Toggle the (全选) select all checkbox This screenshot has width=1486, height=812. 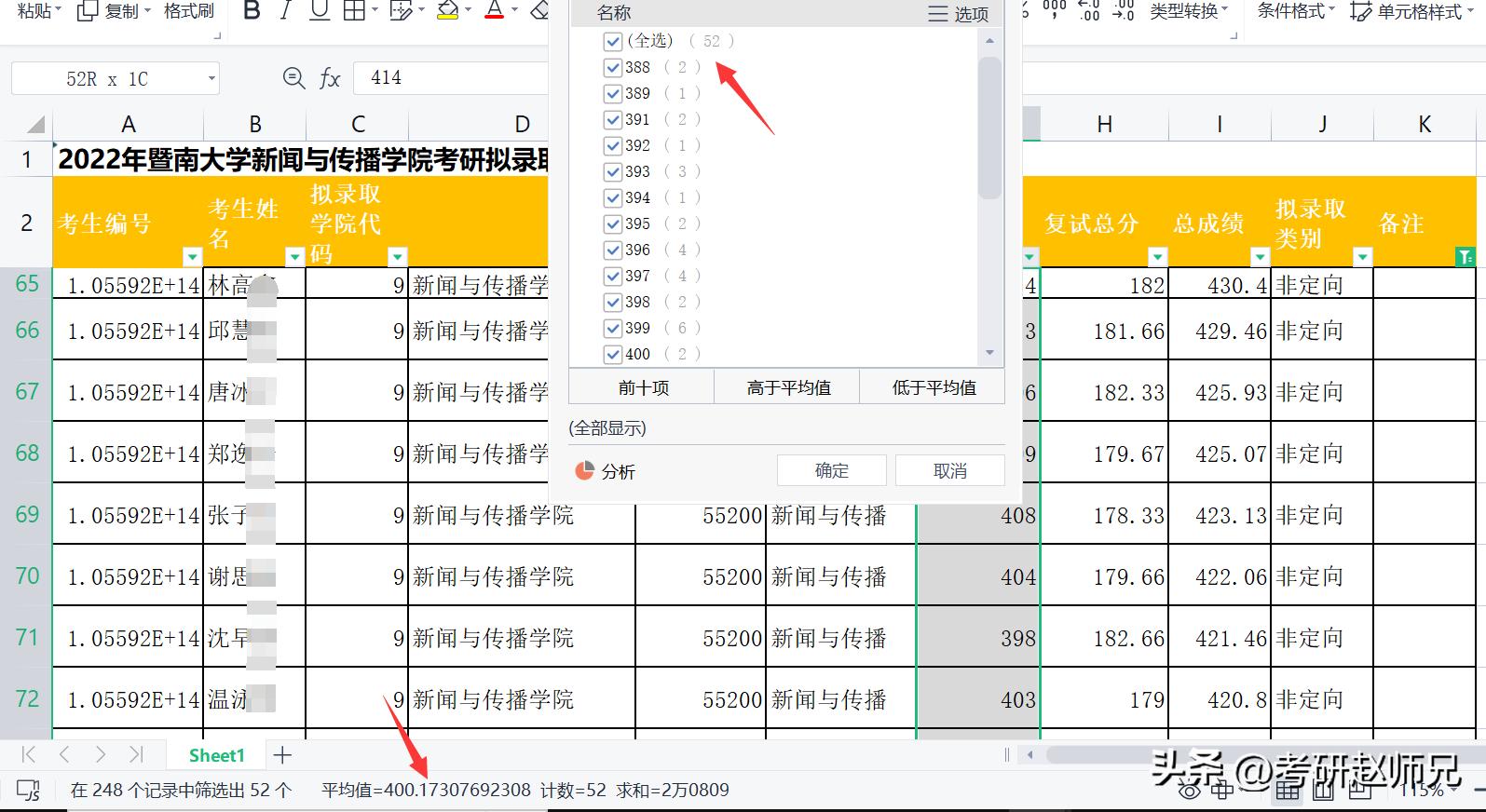[x=612, y=41]
